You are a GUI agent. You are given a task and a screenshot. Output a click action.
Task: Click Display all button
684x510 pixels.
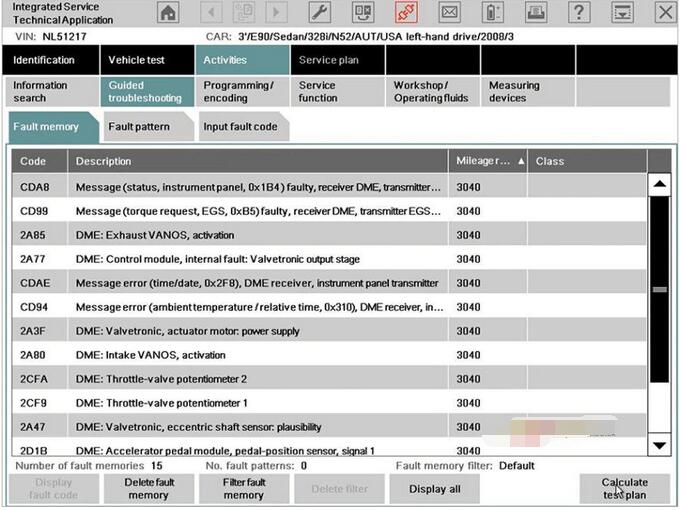click(x=434, y=489)
